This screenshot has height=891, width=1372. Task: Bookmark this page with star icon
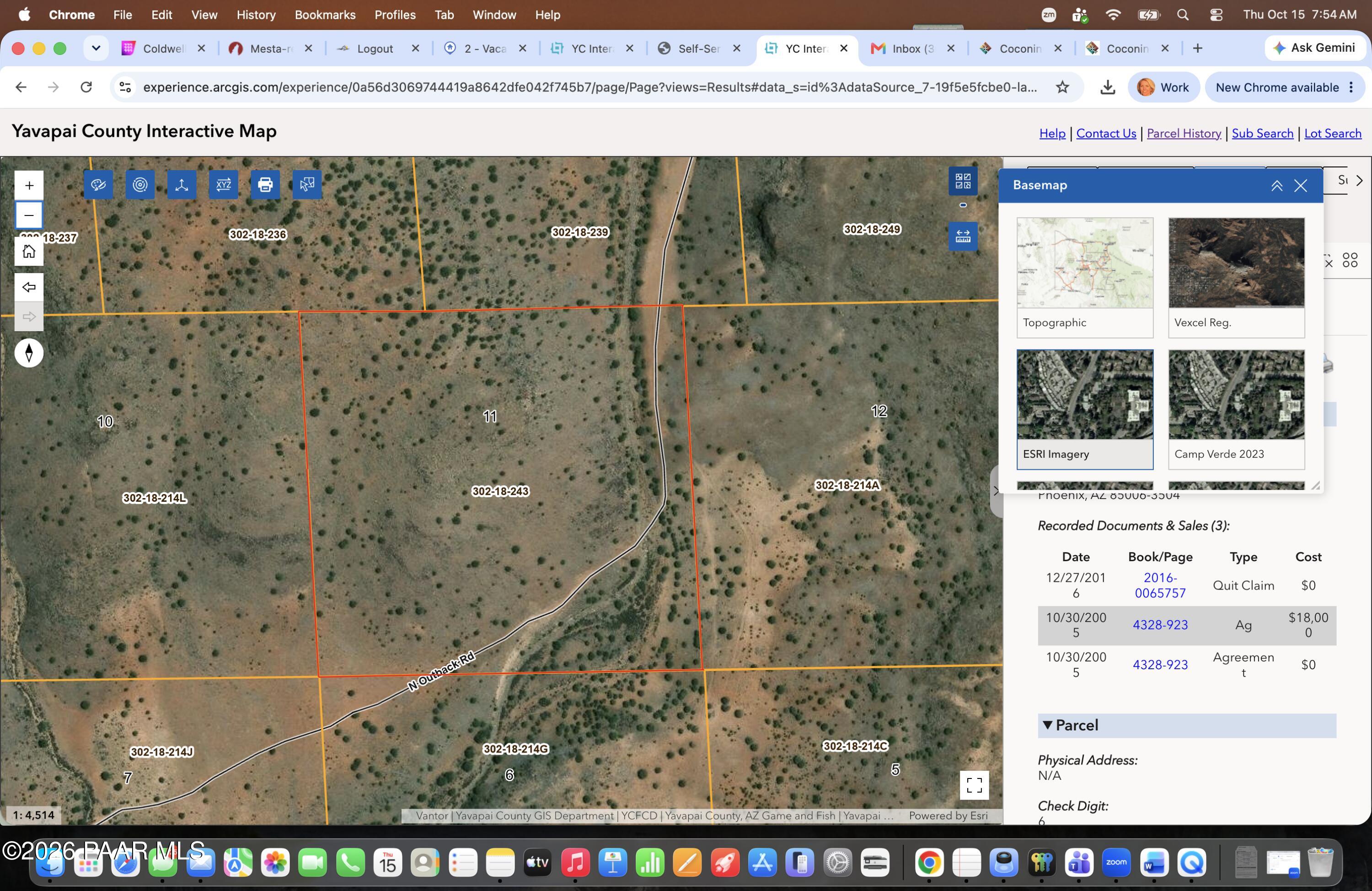click(x=1062, y=87)
